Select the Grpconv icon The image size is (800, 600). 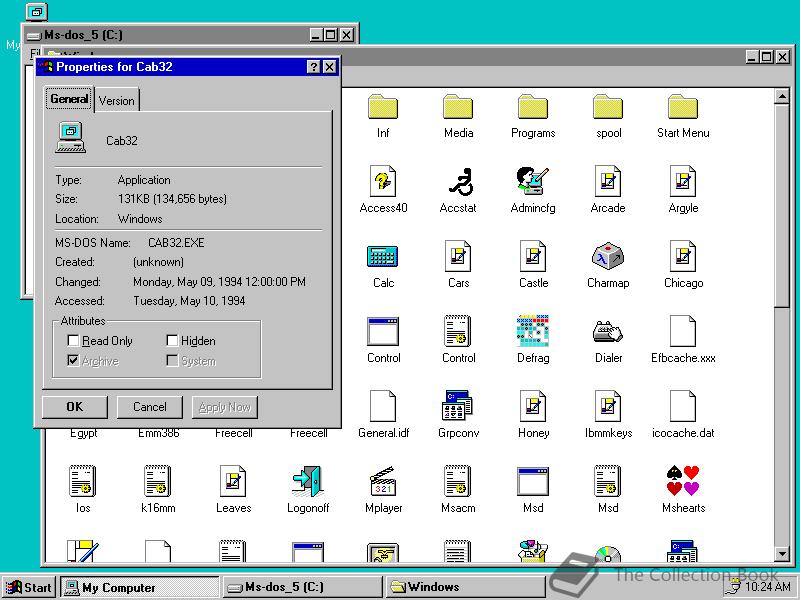click(x=458, y=406)
